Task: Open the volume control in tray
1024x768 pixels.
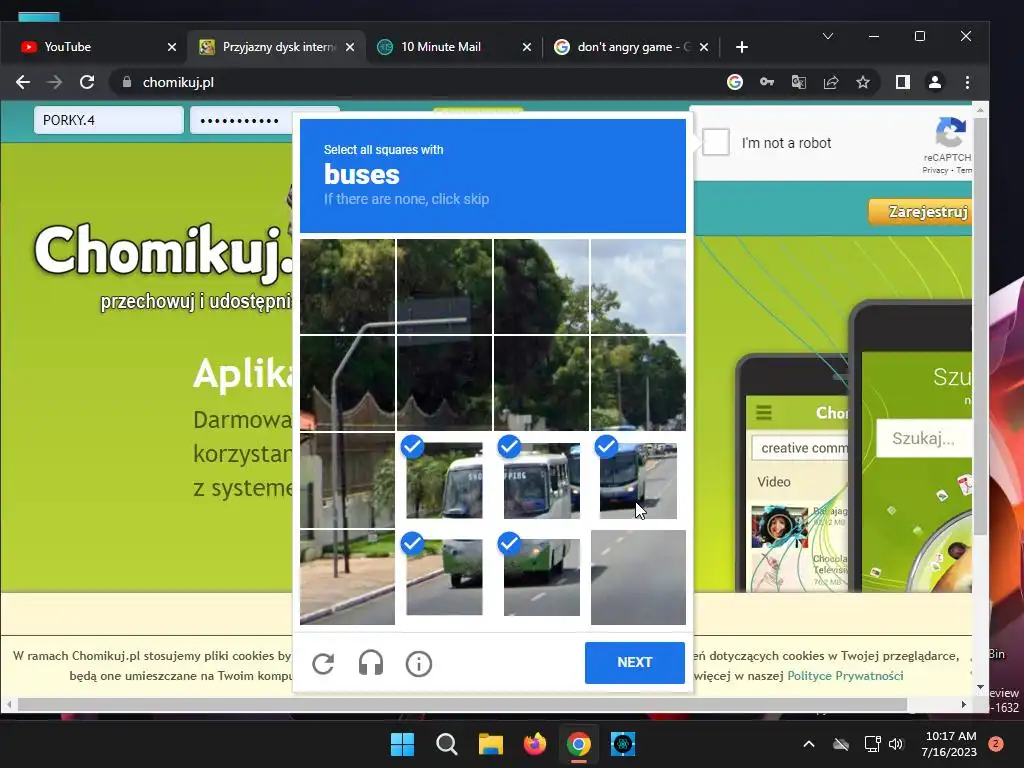Action: coord(896,744)
